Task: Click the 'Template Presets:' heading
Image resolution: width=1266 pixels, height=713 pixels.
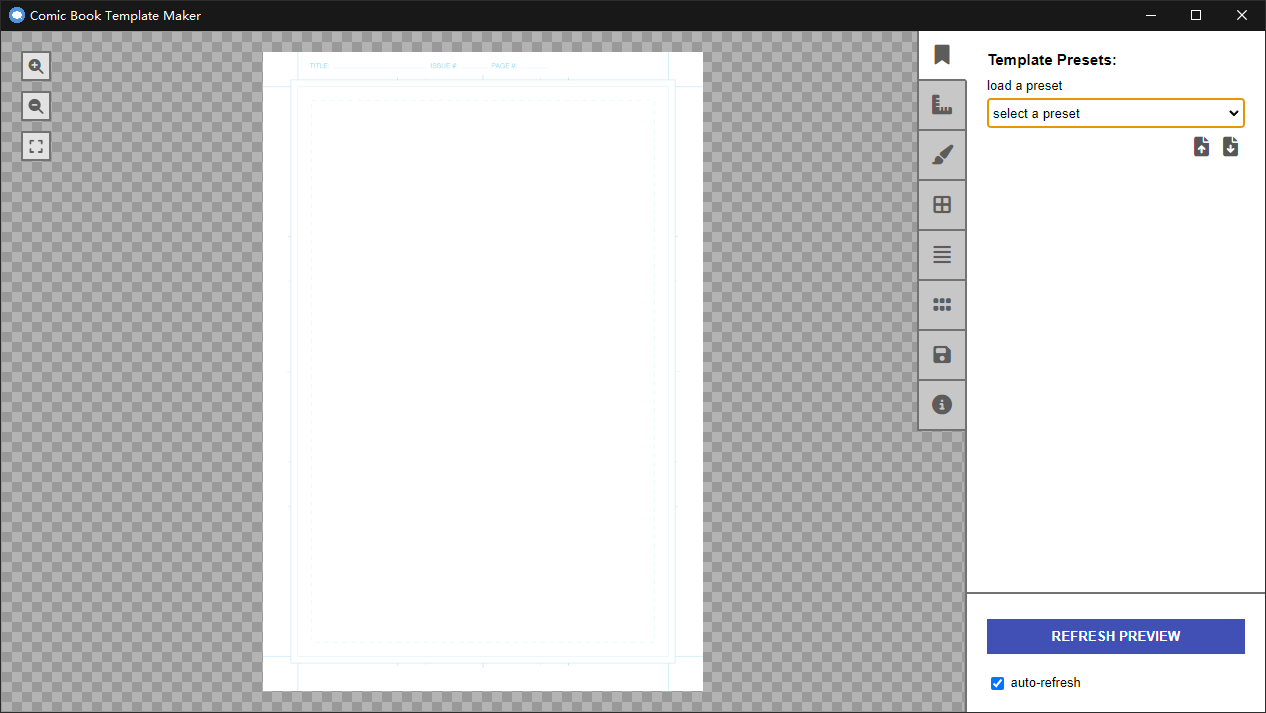Action: [1052, 60]
